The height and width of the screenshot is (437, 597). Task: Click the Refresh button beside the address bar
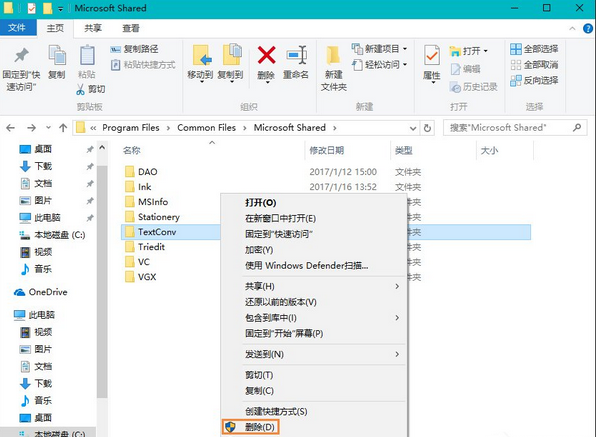[x=427, y=128]
